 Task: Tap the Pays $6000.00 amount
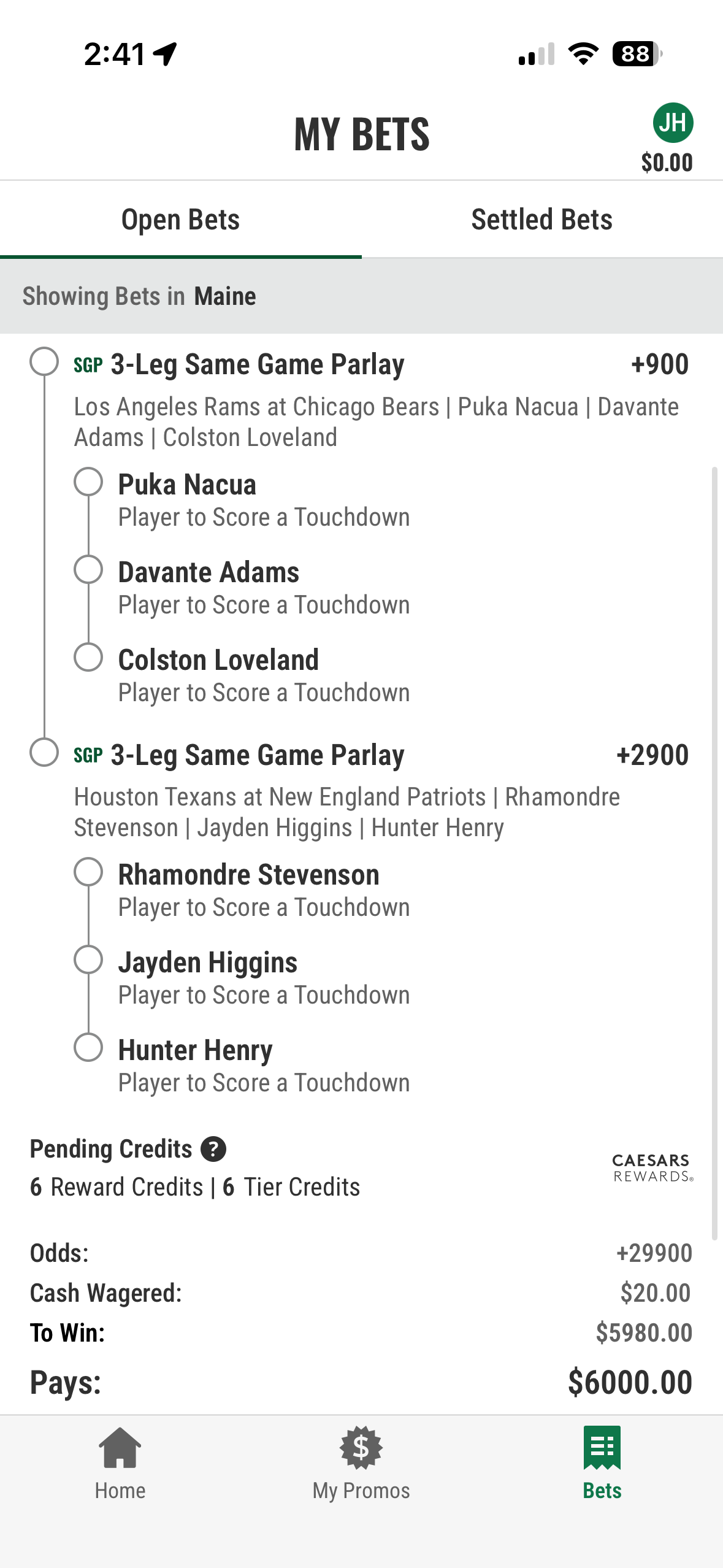pos(630,1382)
